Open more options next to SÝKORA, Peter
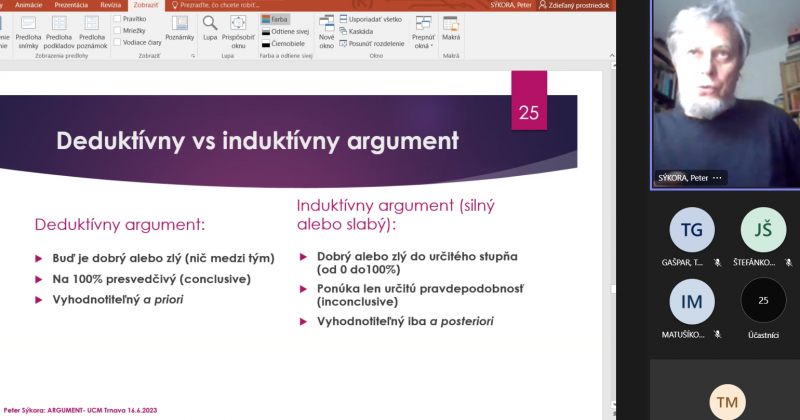The height and width of the screenshot is (420, 800). (716, 177)
